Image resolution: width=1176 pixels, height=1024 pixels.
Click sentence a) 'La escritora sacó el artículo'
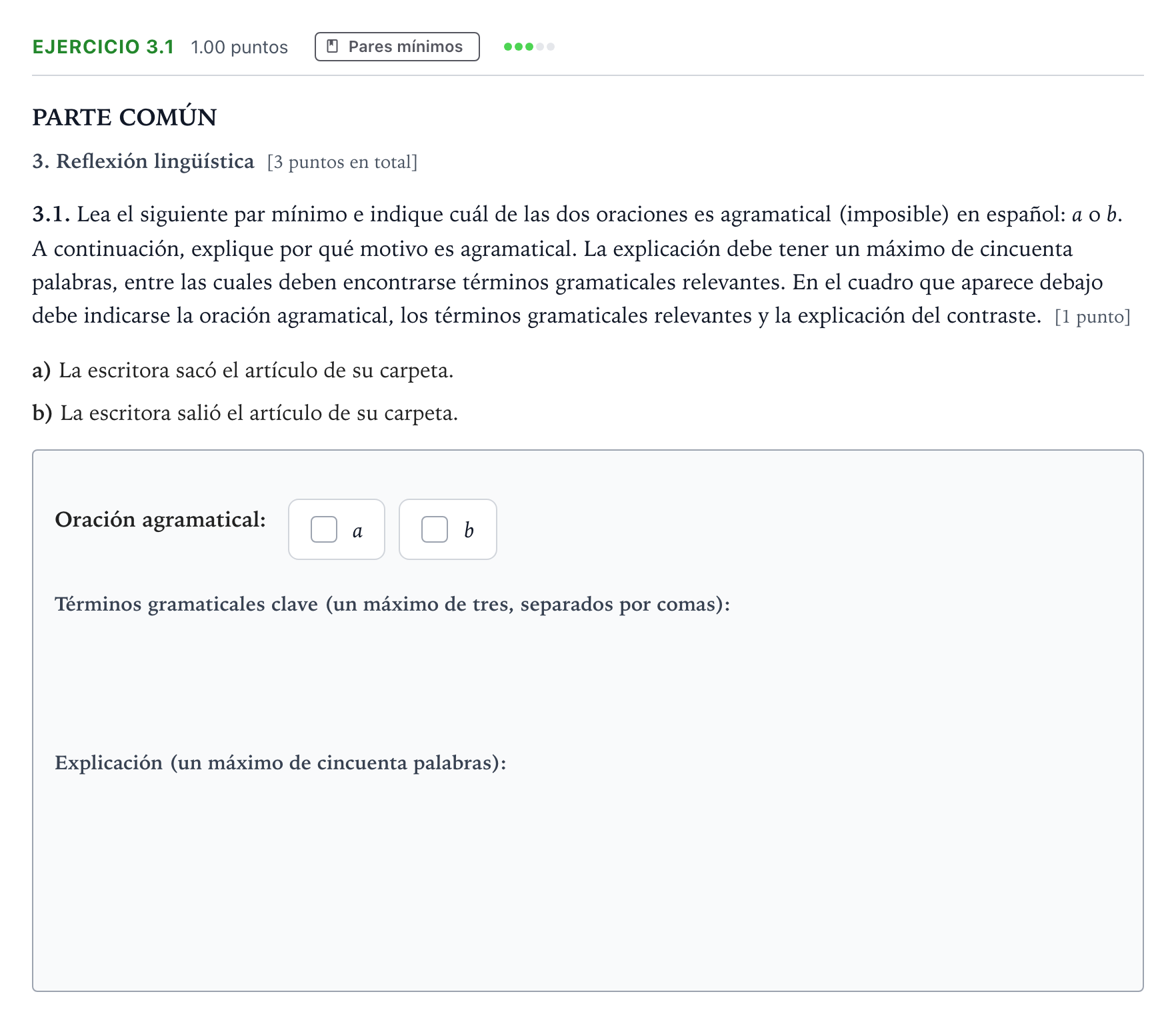(243, 371)
